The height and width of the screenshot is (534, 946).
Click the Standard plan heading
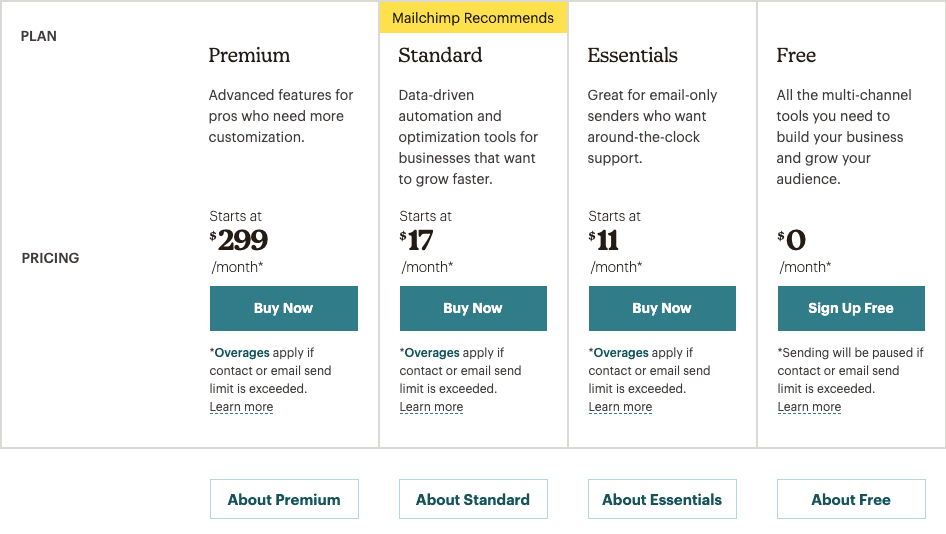440,55
